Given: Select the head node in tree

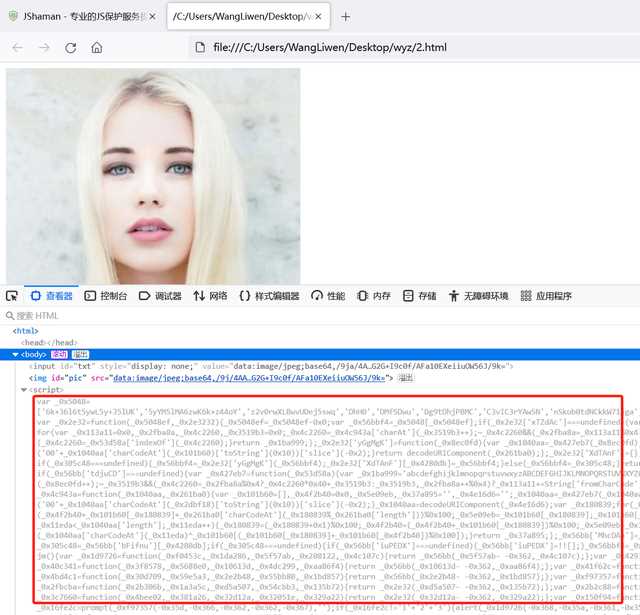Looking at the screenshot, I should pos(49,342).
